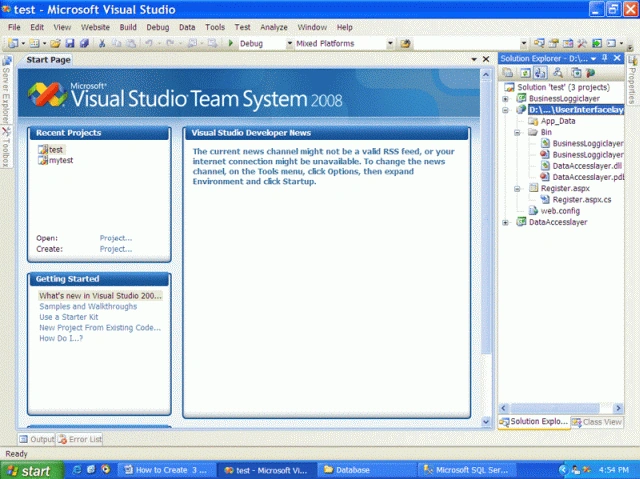Click Start Page vertical scrollbar down arrow
The image size is (640, 479).
pyautogui.click(x=486, y=421)
